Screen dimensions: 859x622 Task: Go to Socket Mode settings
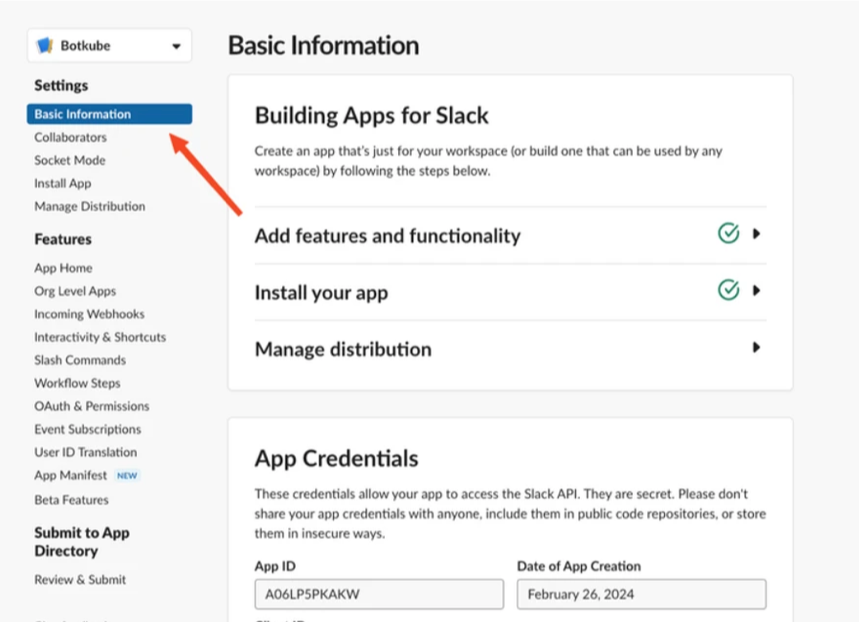[x=69, y=160]
